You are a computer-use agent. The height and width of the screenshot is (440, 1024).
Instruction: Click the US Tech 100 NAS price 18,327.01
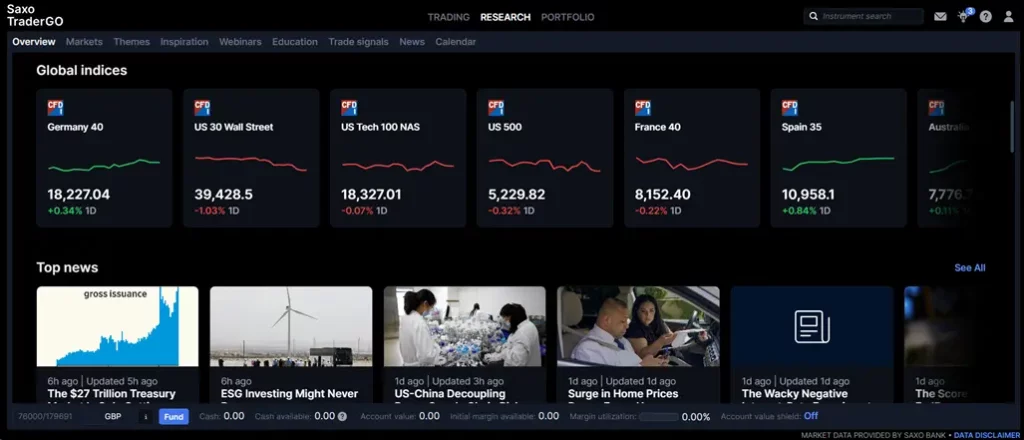372,195
